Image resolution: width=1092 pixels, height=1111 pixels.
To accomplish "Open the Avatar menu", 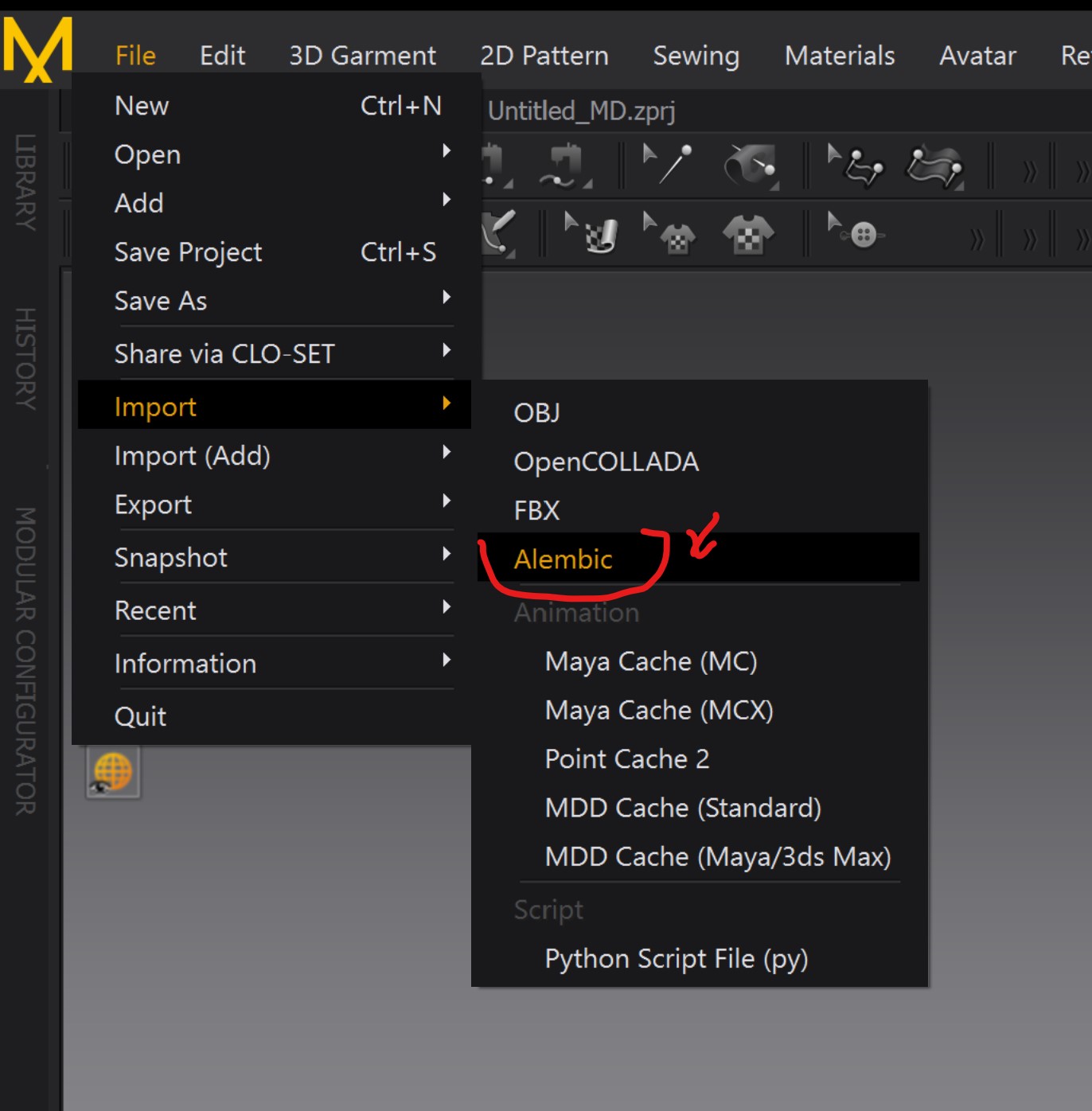I will (x=977, y=56).
